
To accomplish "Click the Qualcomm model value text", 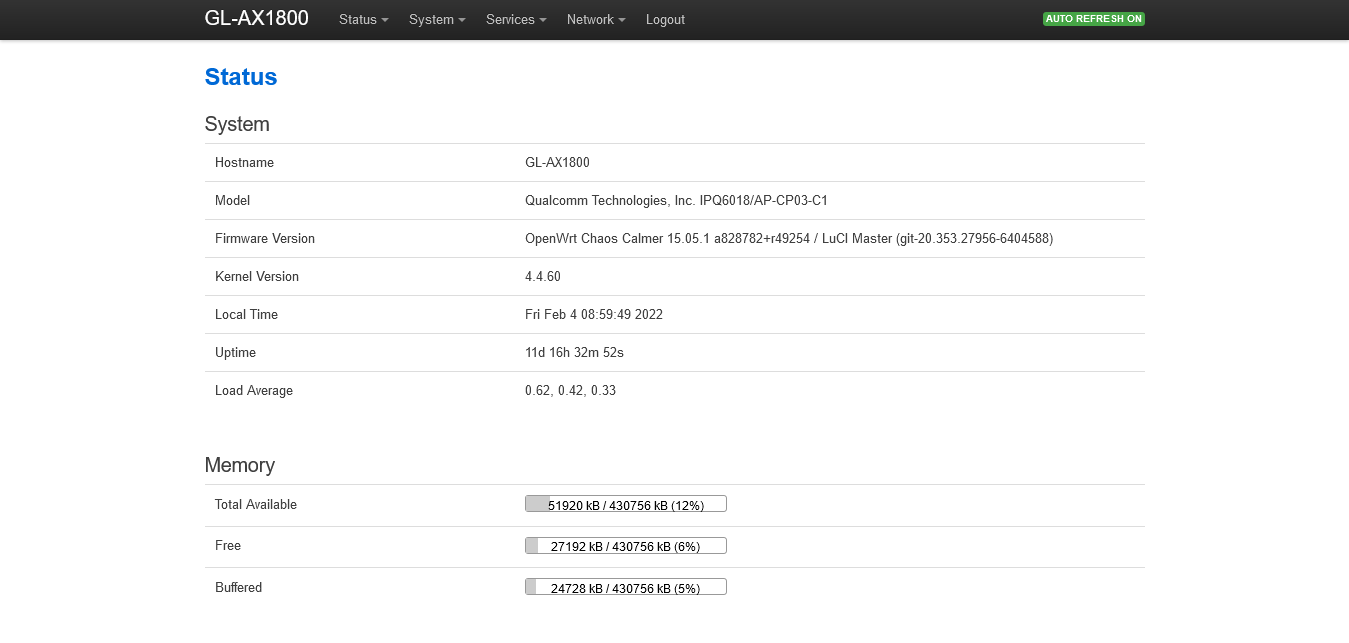I will pyautogui.click(x=676, y=201).
